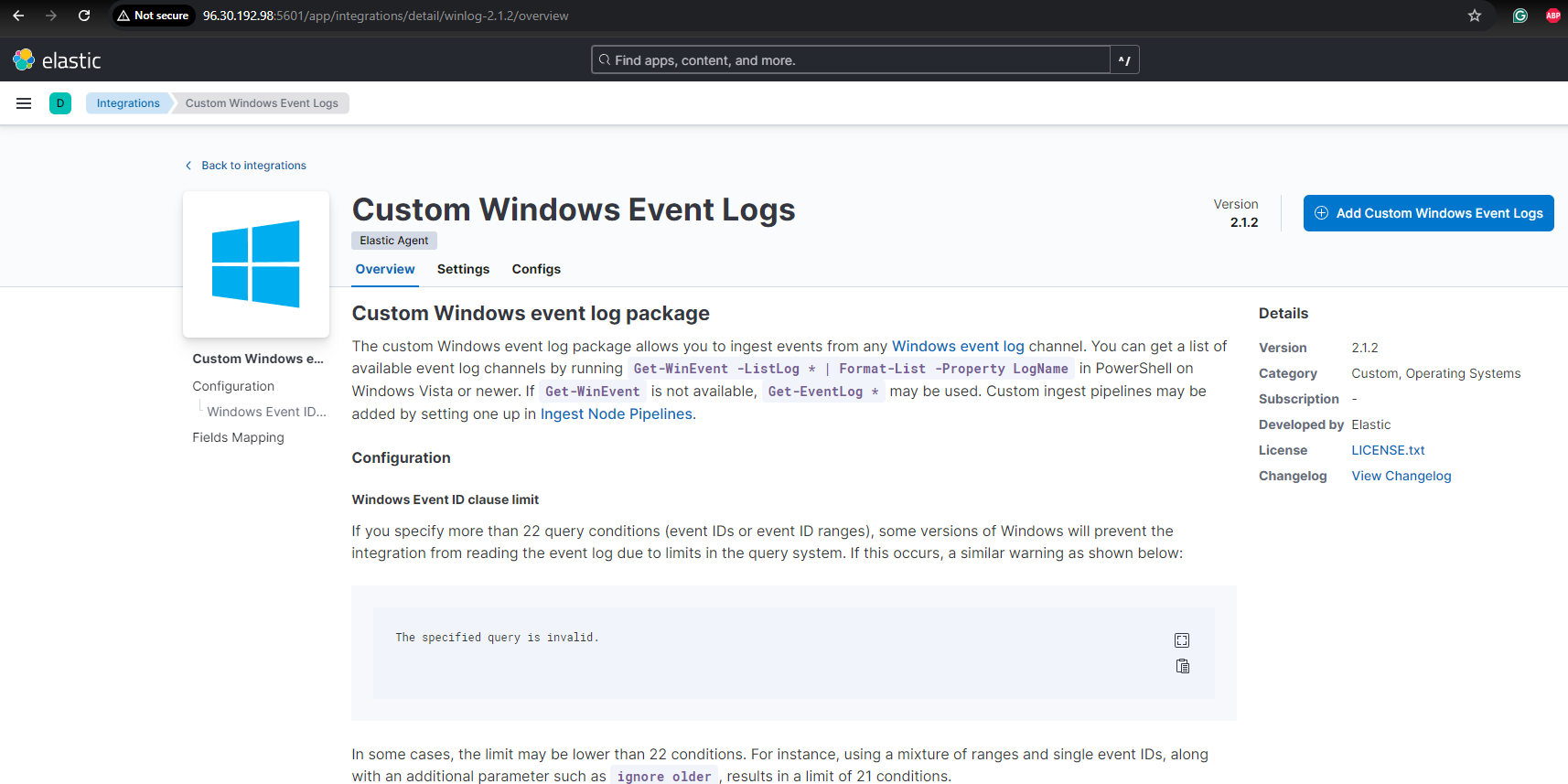Viewport: 1568px width, 784px height.
Task: Click the Details heading
Action: click(1283, 313)
